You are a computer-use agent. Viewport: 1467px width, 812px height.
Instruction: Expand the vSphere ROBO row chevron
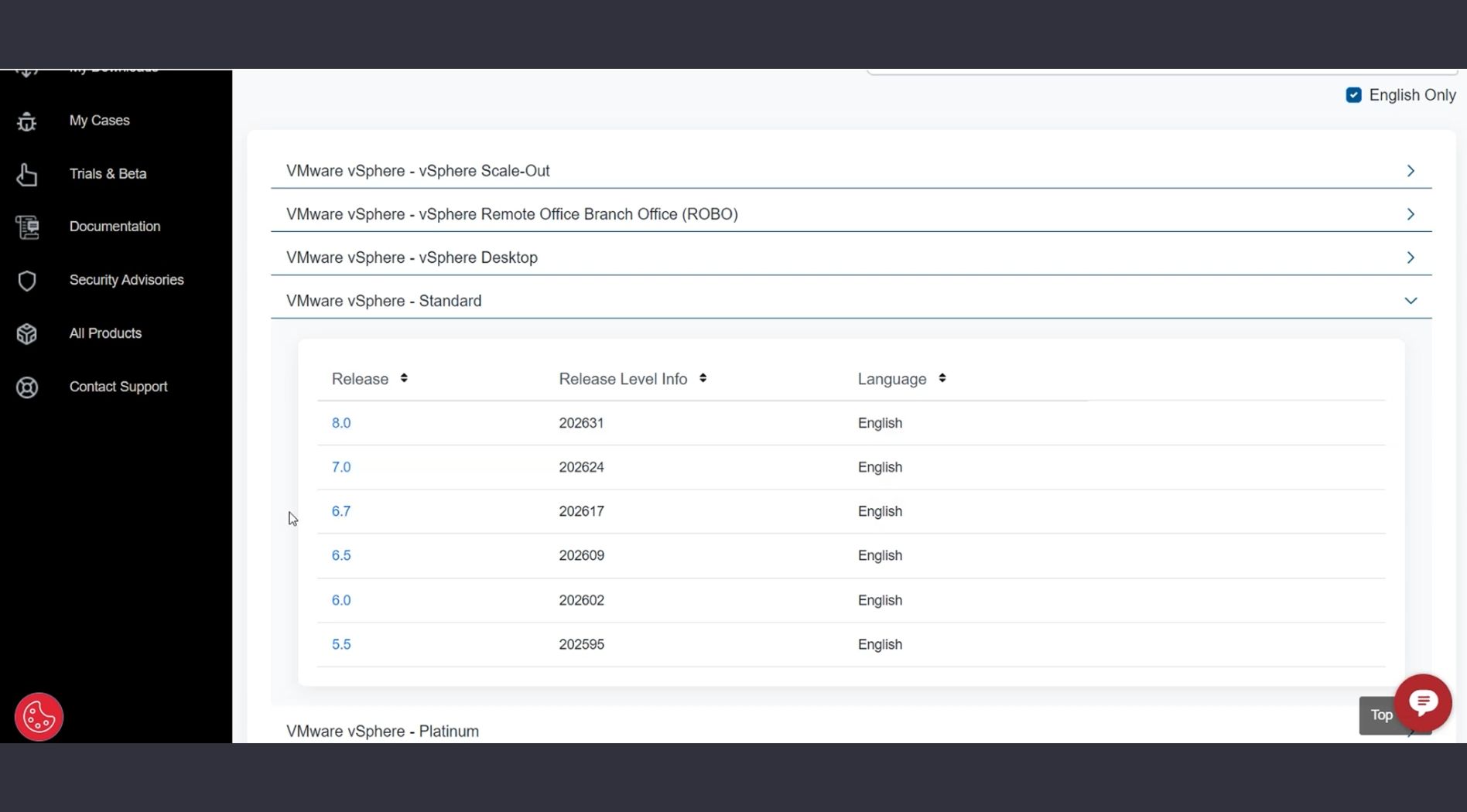pos(1411,214)
